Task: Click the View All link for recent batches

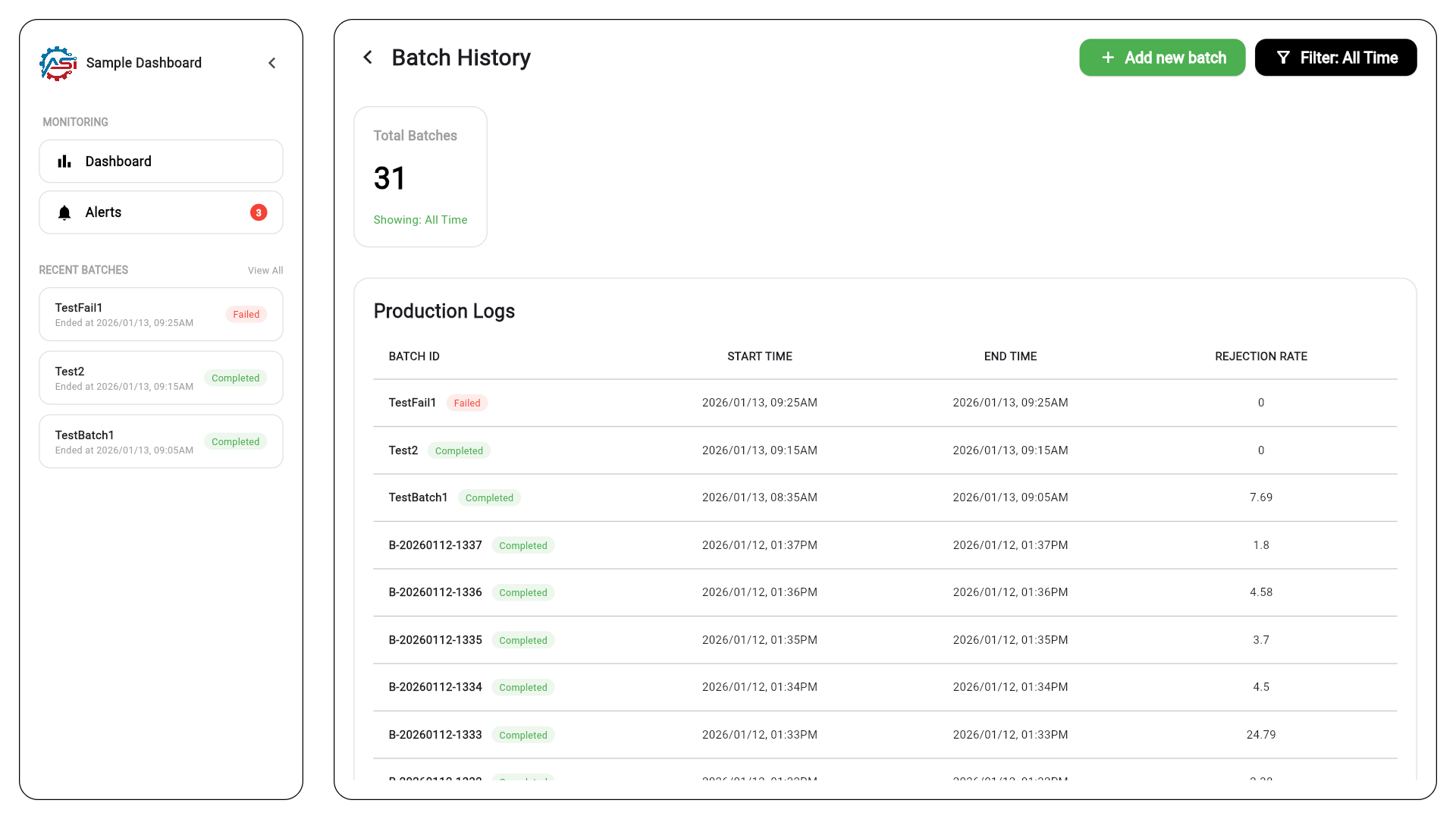Action: coord(265,270)
